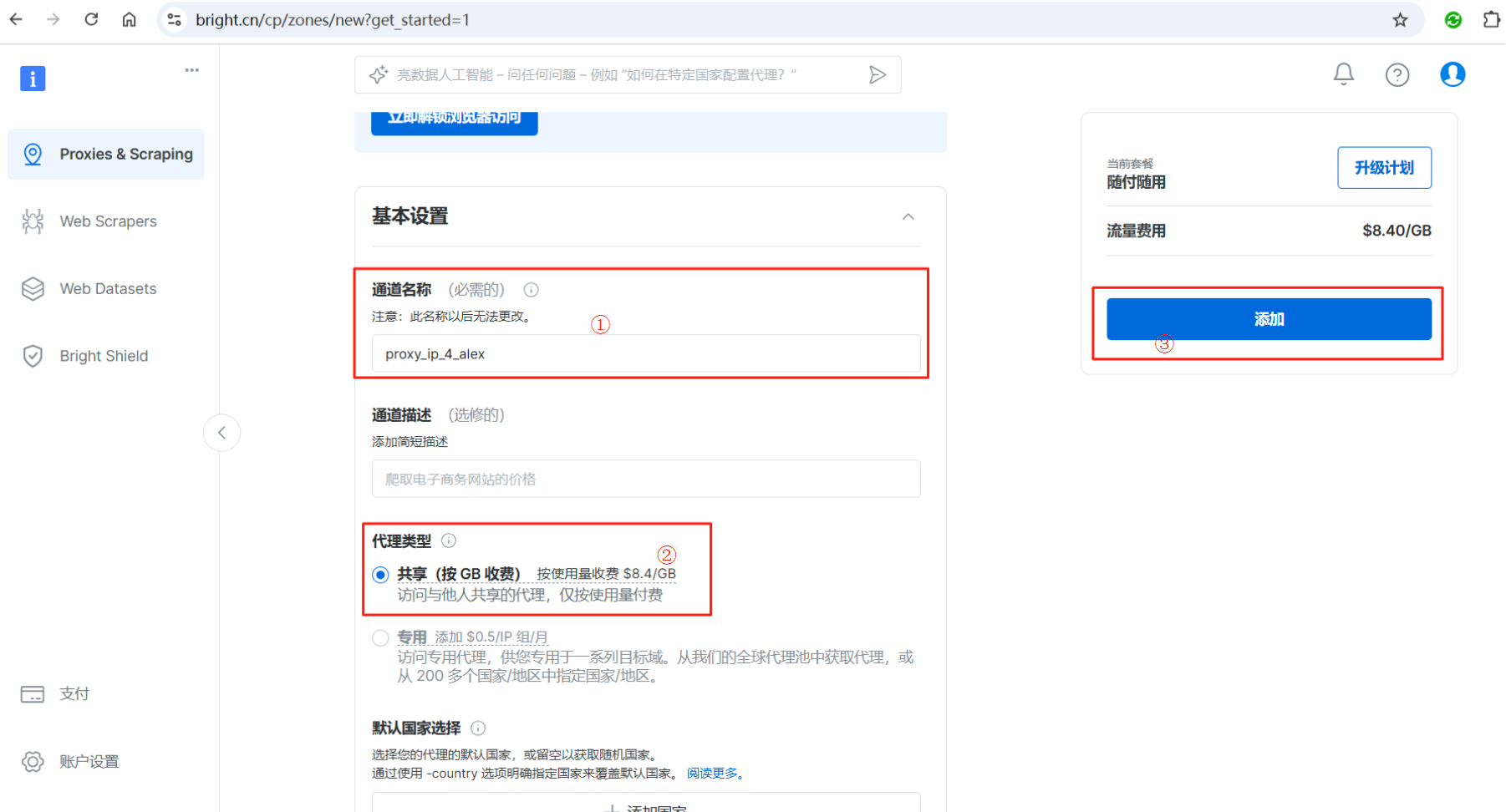Click the info icon beside 默认国家选择
Viewport: 1506px width, 812px height.
tap(478, 728)
